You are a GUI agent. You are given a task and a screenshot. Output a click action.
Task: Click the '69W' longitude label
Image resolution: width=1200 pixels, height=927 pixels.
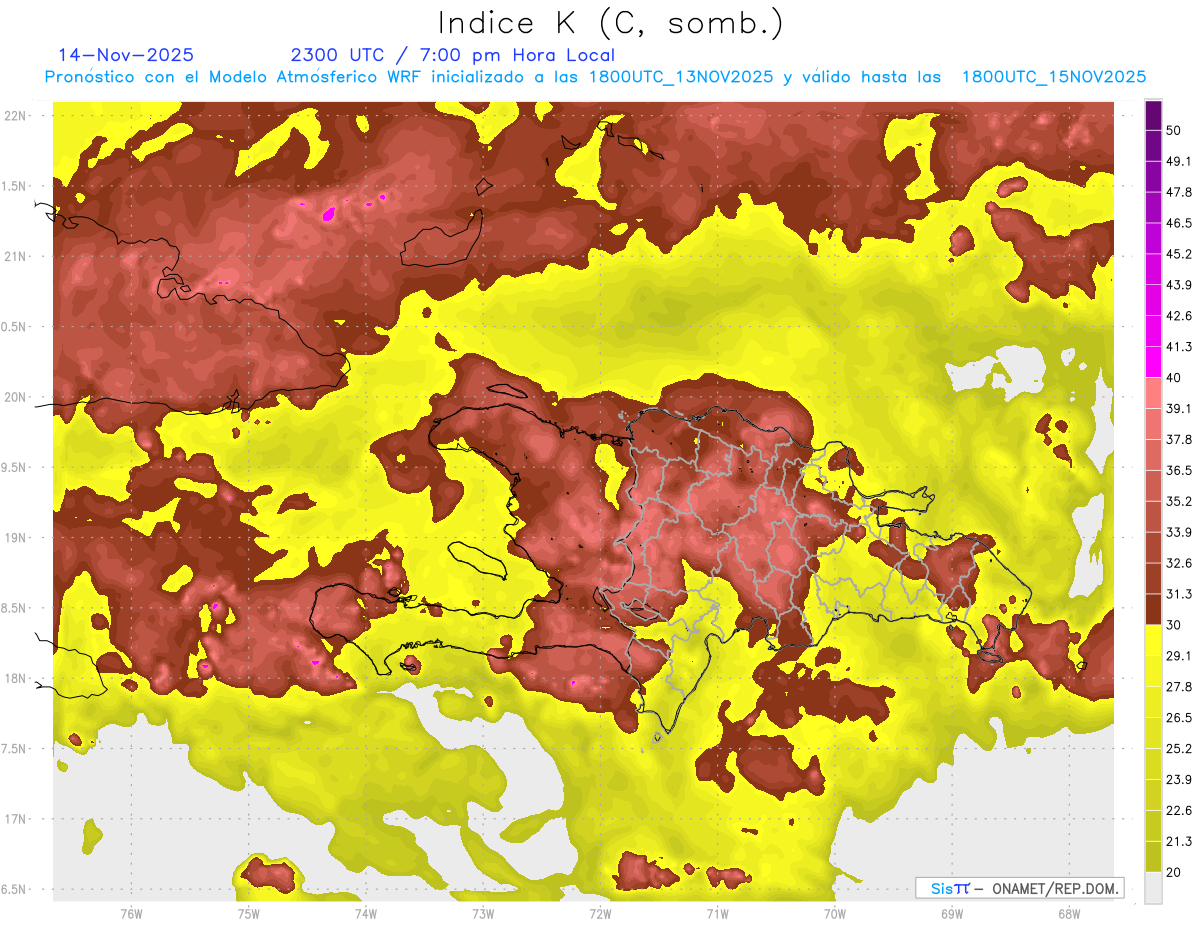point(952,915)
